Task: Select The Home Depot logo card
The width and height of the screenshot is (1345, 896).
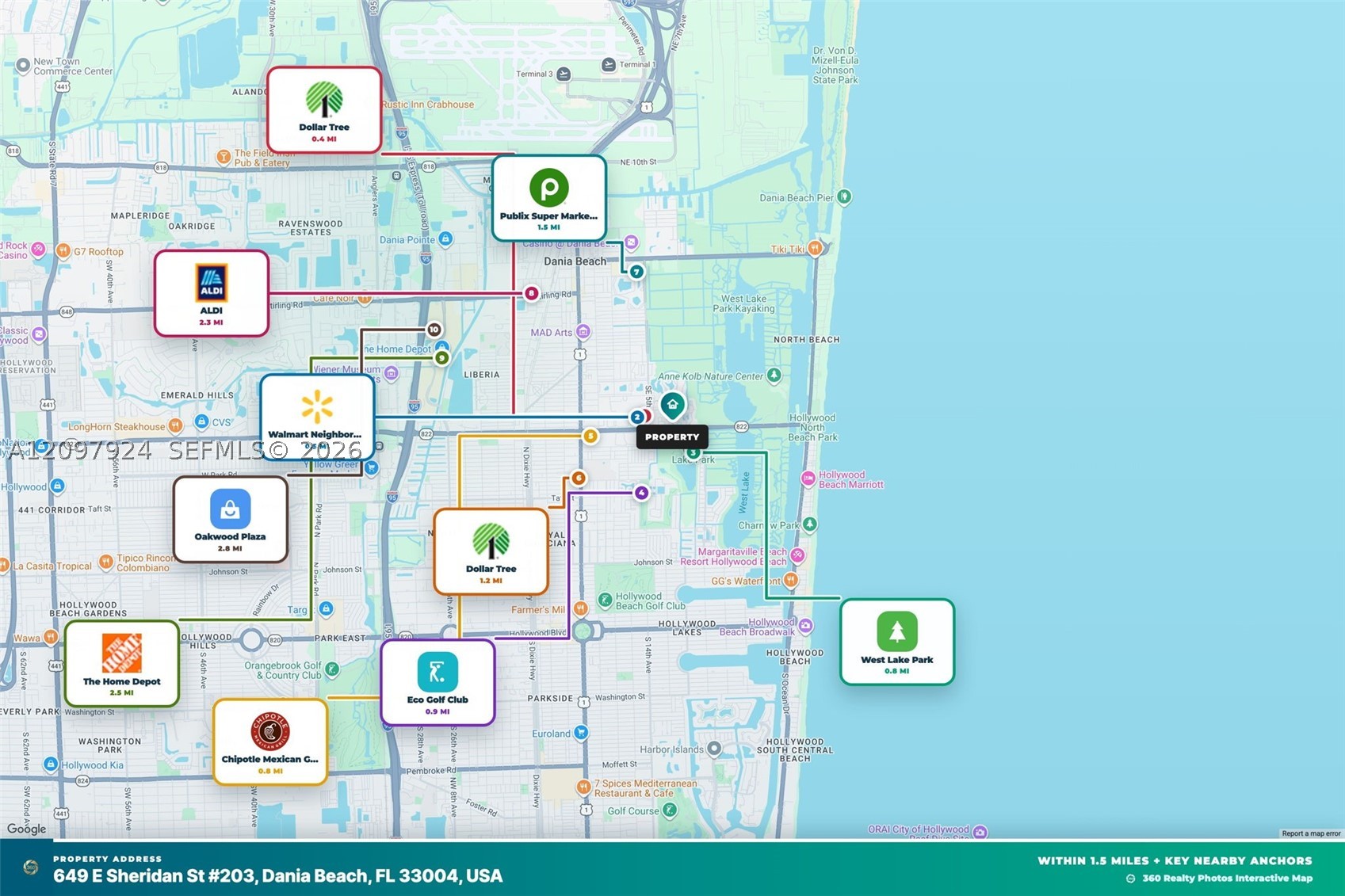Action: (x=122, y=664)
